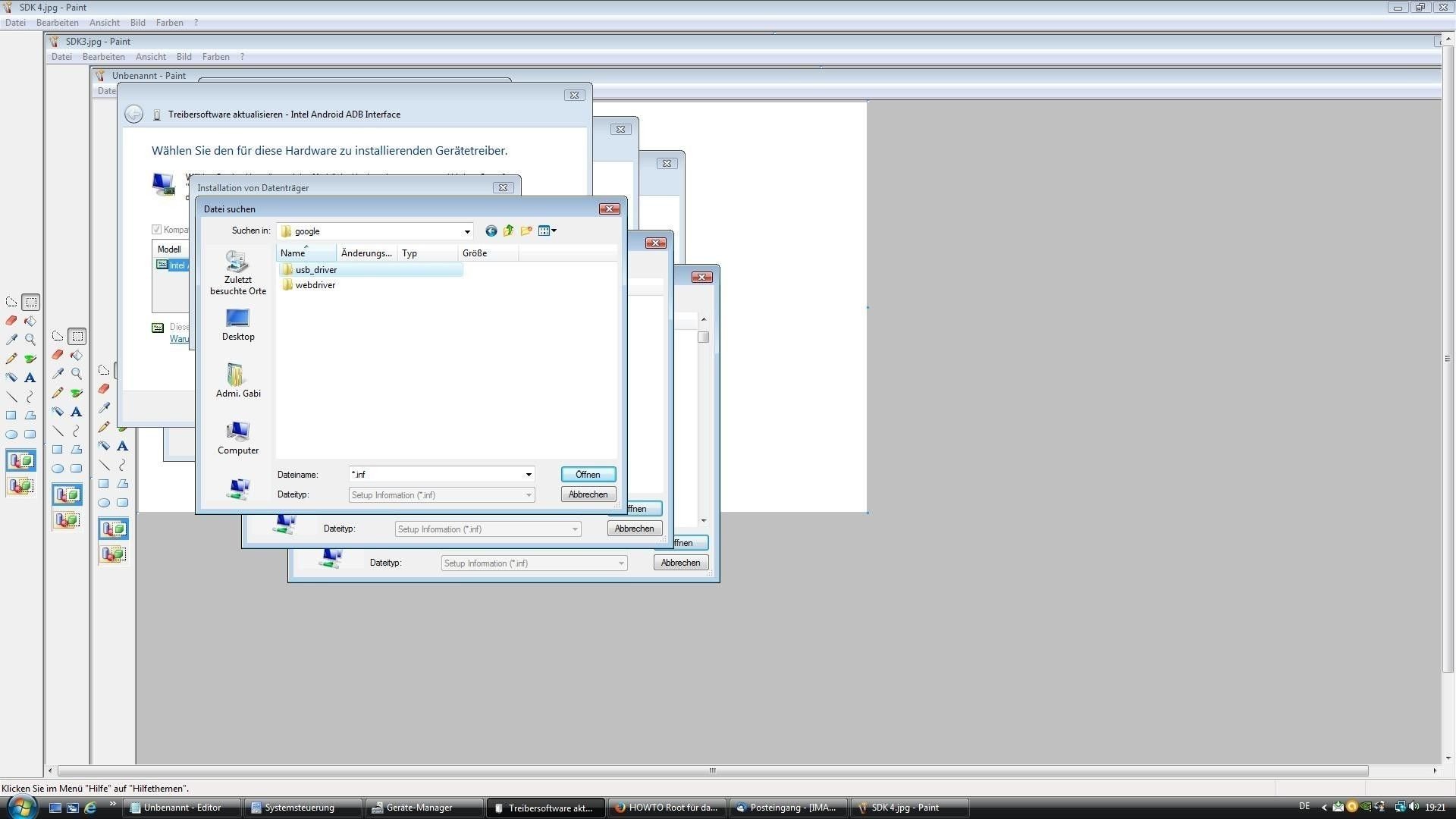
Task: Select the color picker eyedropper in SDK 4.jpg Paint toolbox
Action: tap(11, 340)
